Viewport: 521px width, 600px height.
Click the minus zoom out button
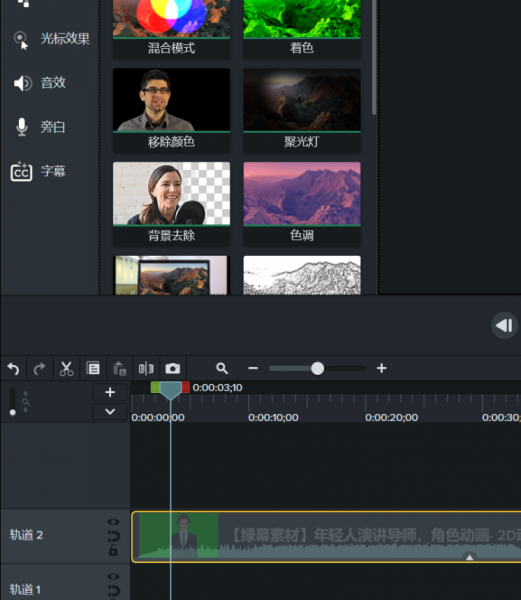pos(253,368)
